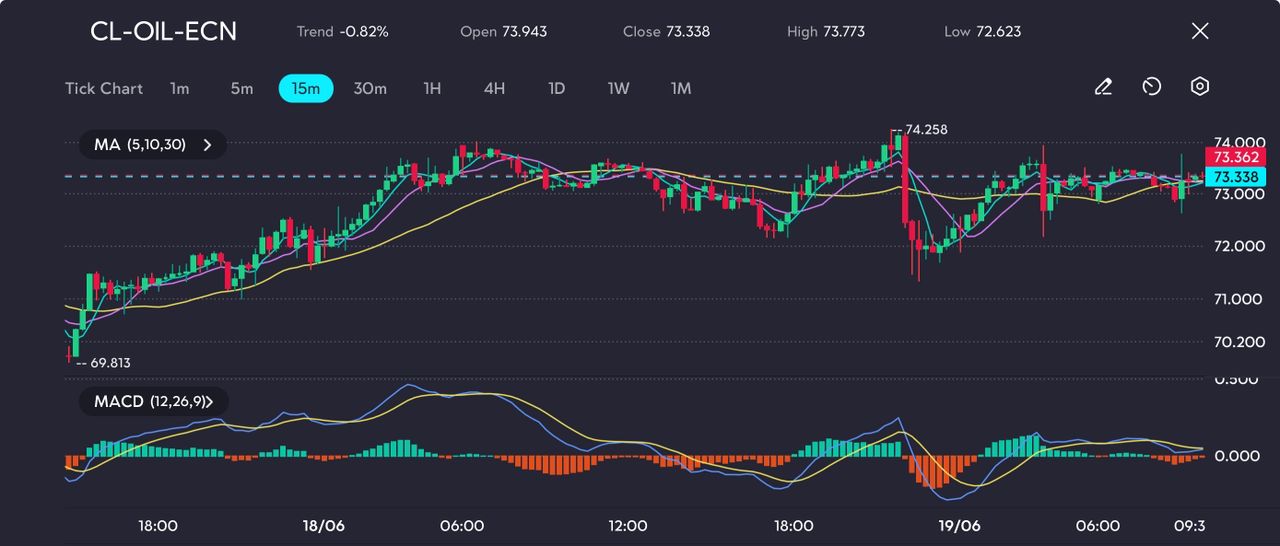
Task: Expand the MACD (12,26,9) settings
Action: (x=153, y=401)
